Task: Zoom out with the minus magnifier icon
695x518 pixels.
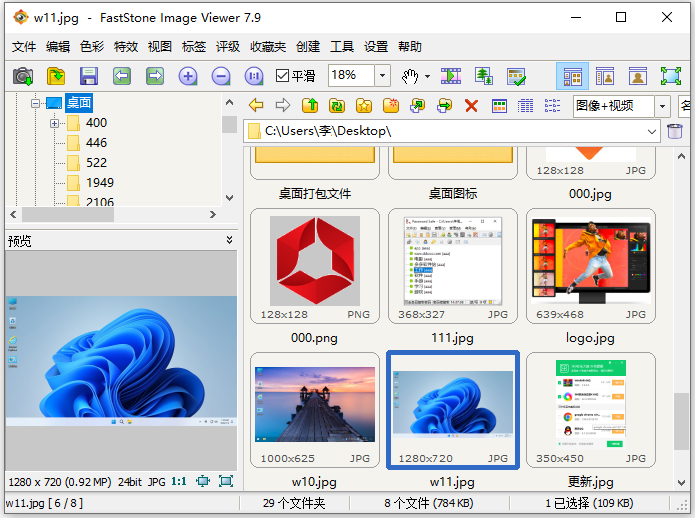Action: (x=221, y=76)
